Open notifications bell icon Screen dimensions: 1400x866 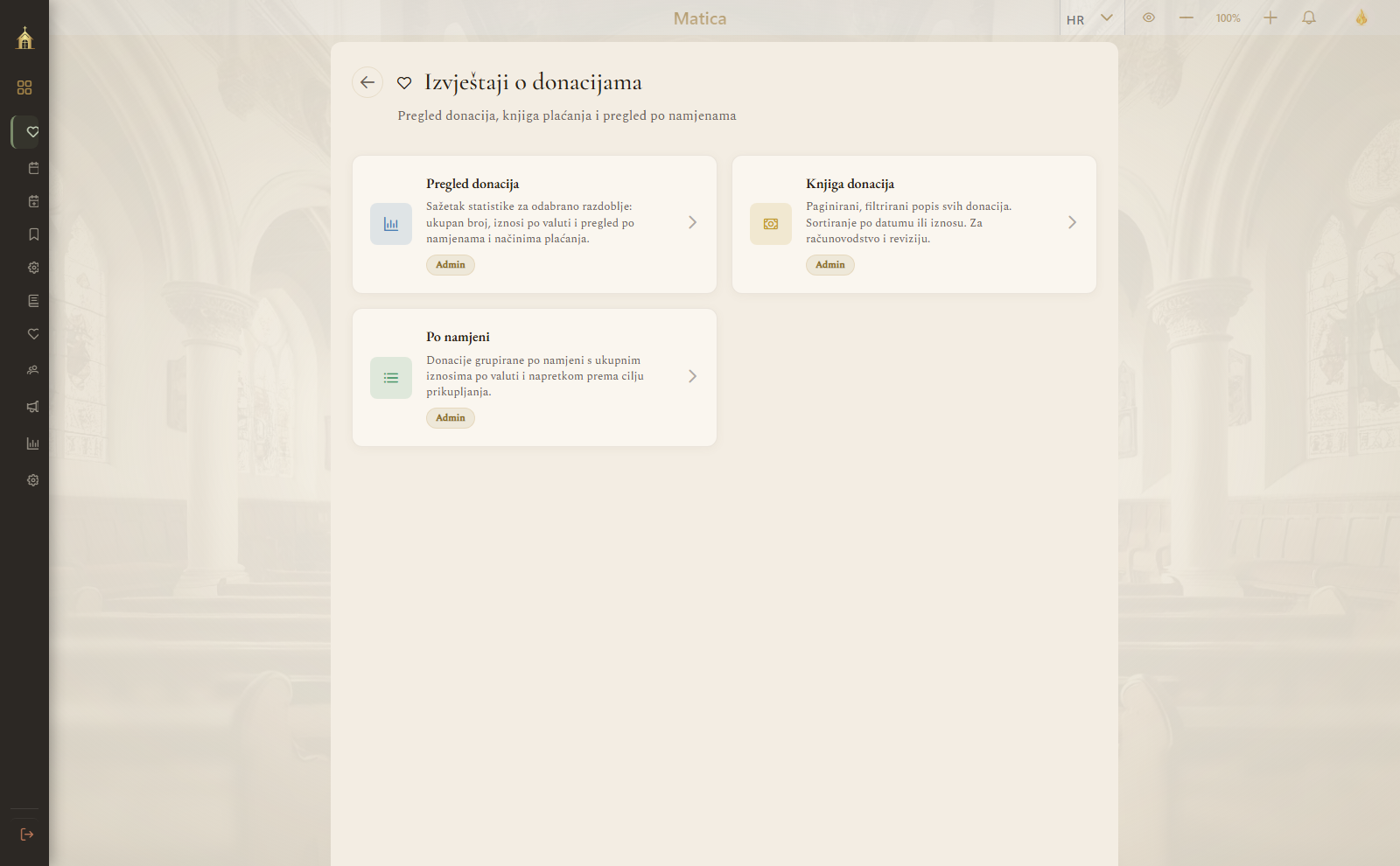(1309, 17)
